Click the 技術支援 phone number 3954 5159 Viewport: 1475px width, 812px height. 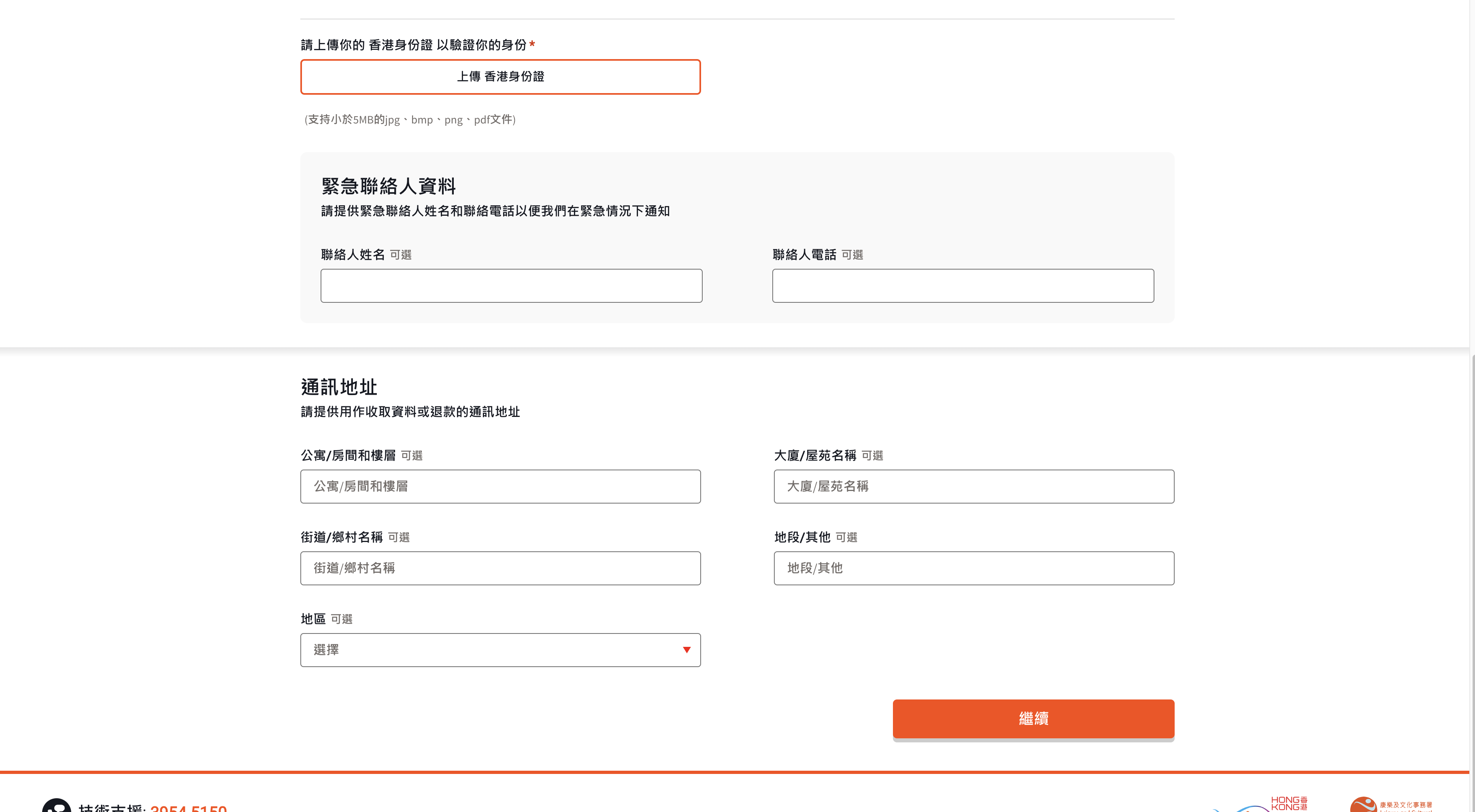189,809
